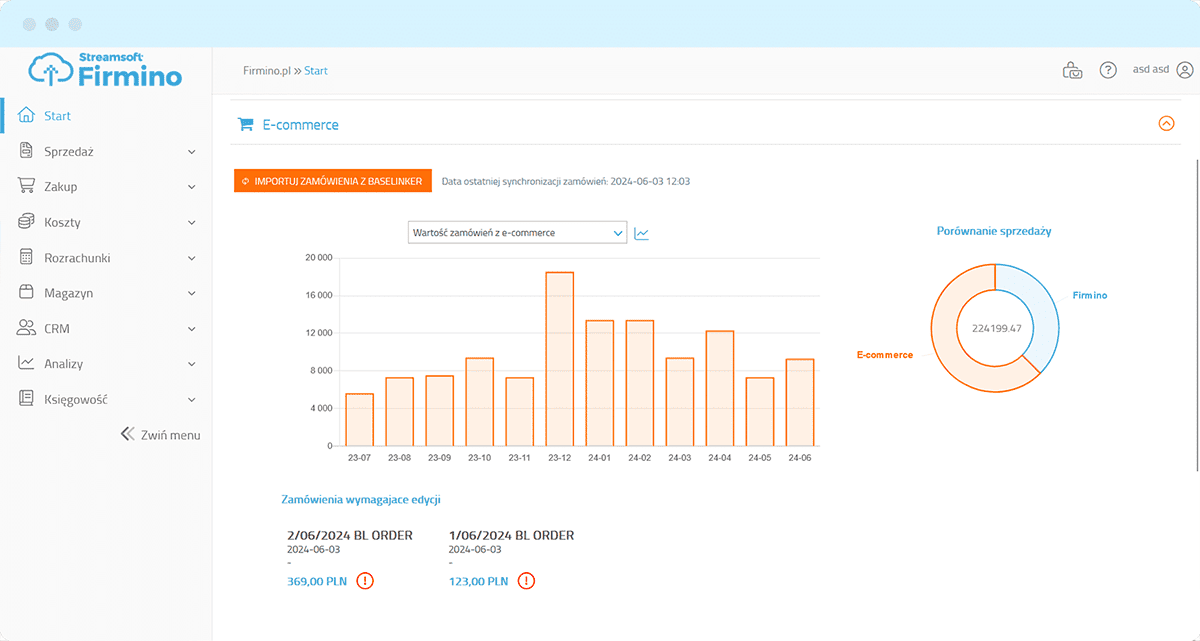Click the Porównanie sprzedaży title
Image resolution: width=1200 pixels, height=641 pixels.
click(x=994, y=231)
